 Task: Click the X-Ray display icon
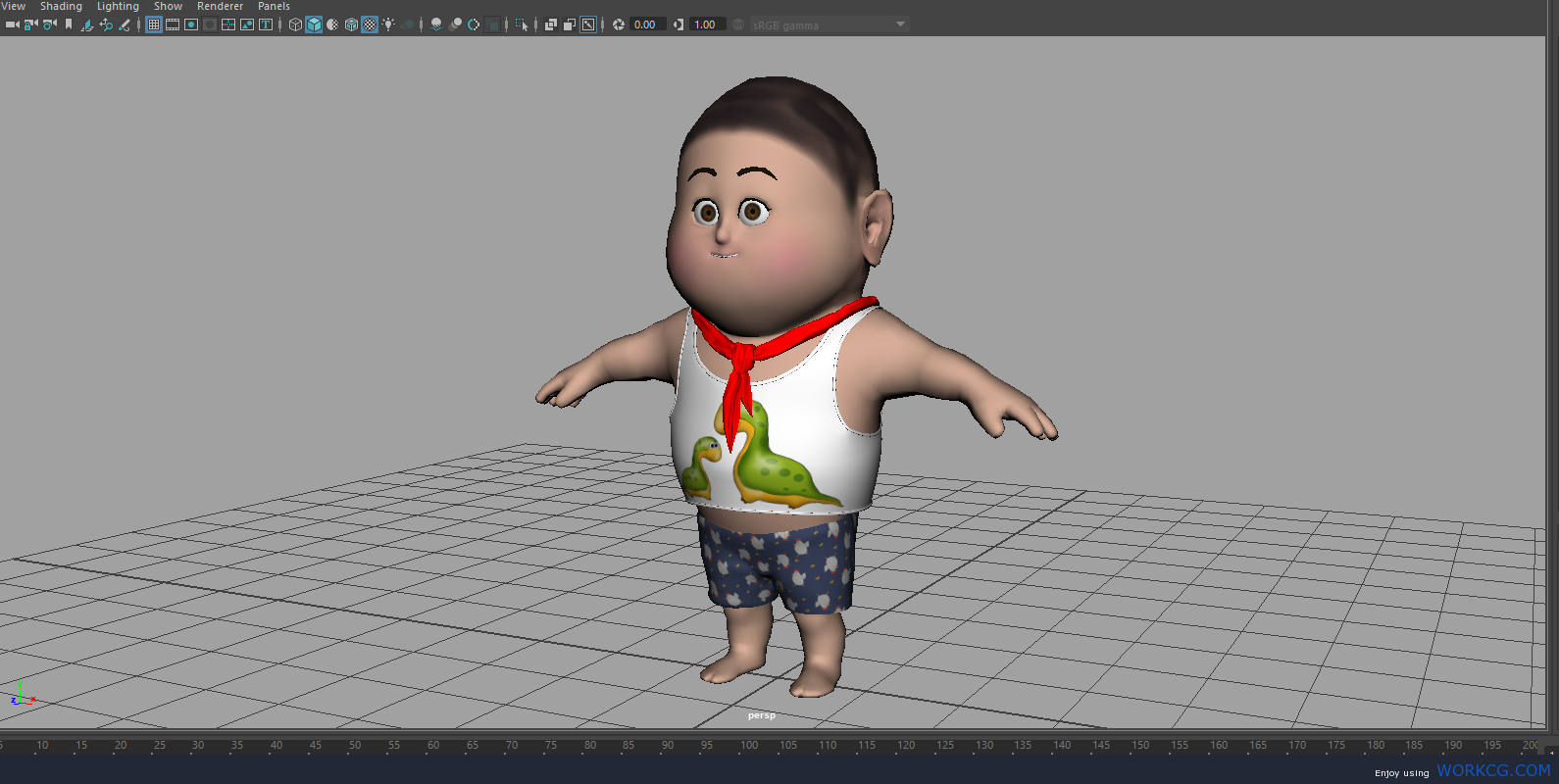tap(551, 24)
